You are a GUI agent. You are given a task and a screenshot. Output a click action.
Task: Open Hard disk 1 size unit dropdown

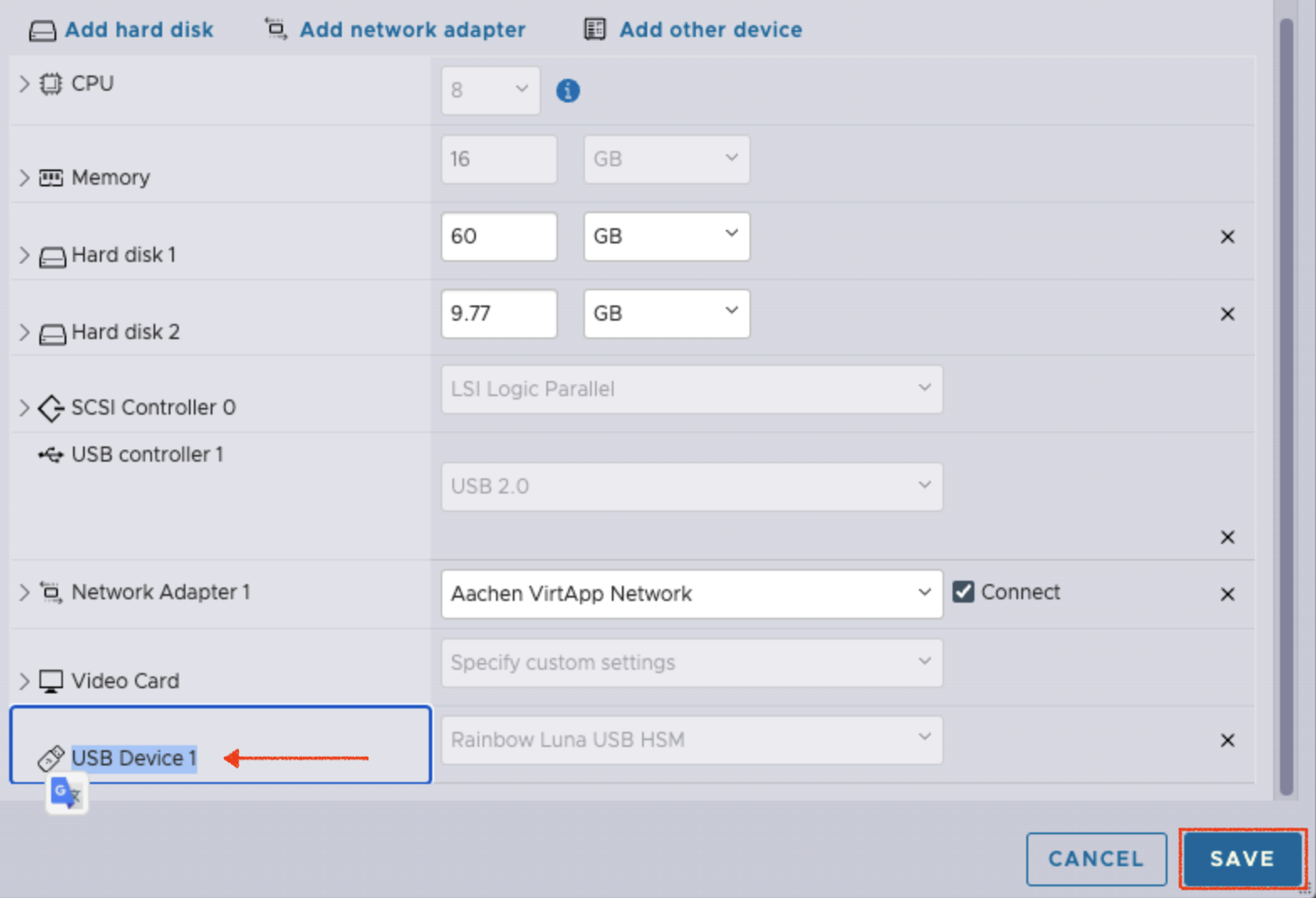click(666, 237)
